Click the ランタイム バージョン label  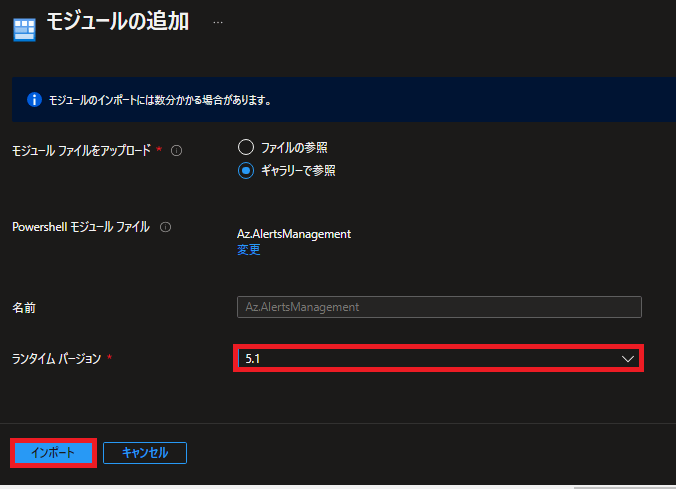click(x=56, y=358)
